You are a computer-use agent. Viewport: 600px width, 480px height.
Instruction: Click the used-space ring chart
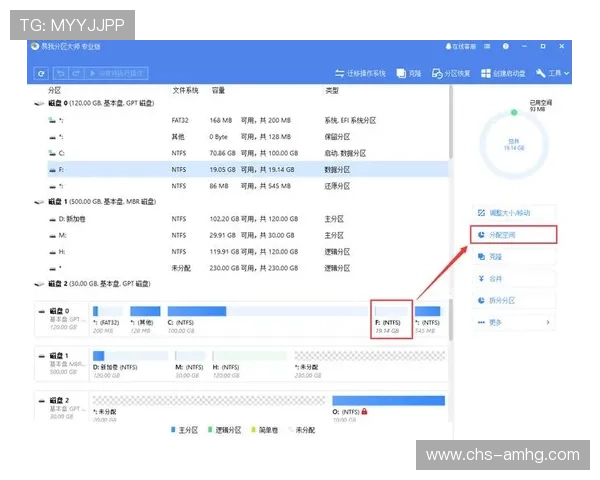tap(514, 144)
